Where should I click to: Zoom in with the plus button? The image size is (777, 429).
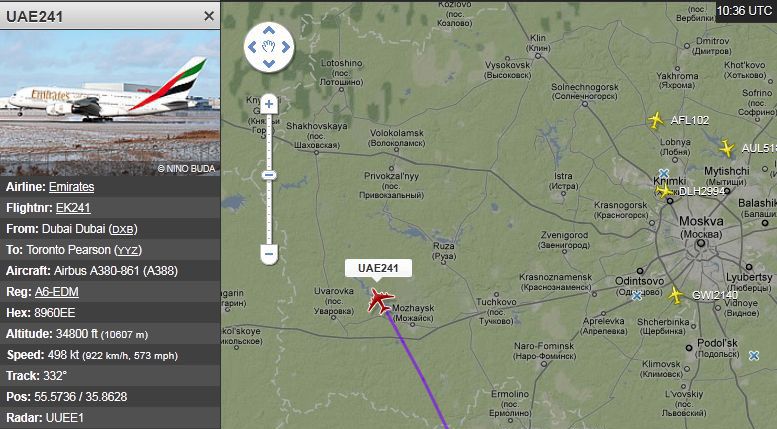coord(269,104)
